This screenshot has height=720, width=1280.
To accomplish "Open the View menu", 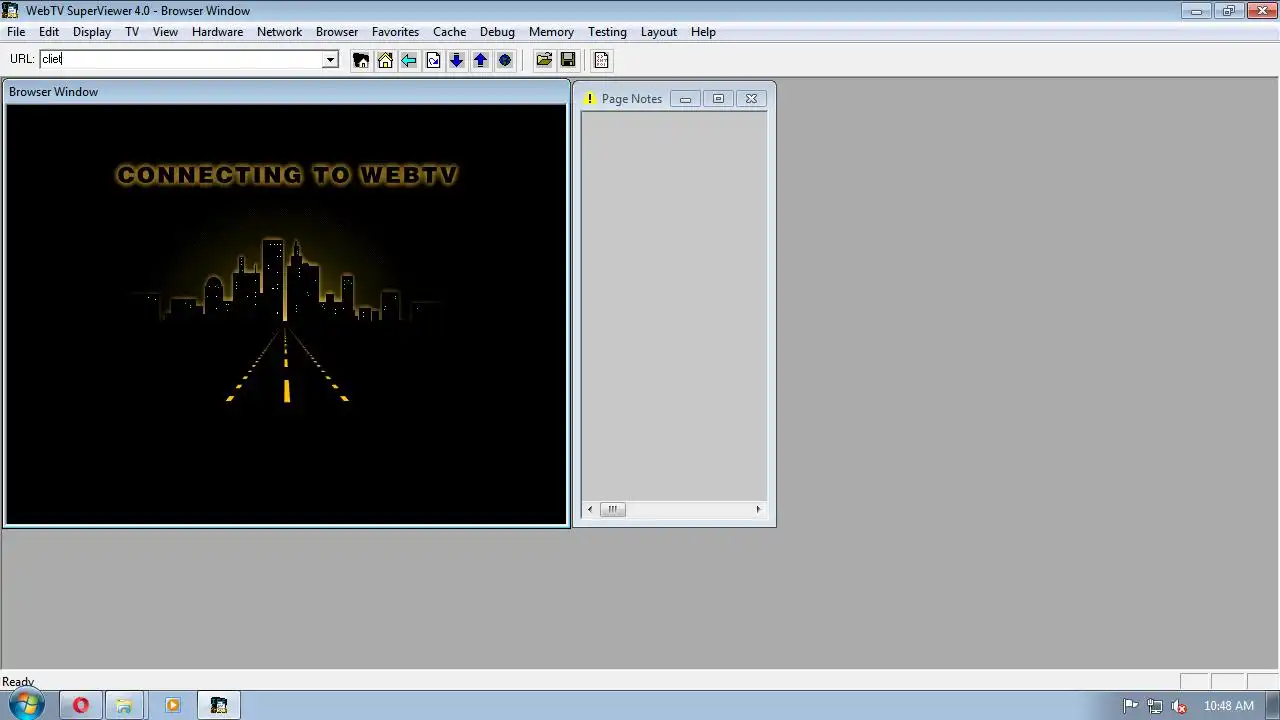I will click(x=165, y=32).
